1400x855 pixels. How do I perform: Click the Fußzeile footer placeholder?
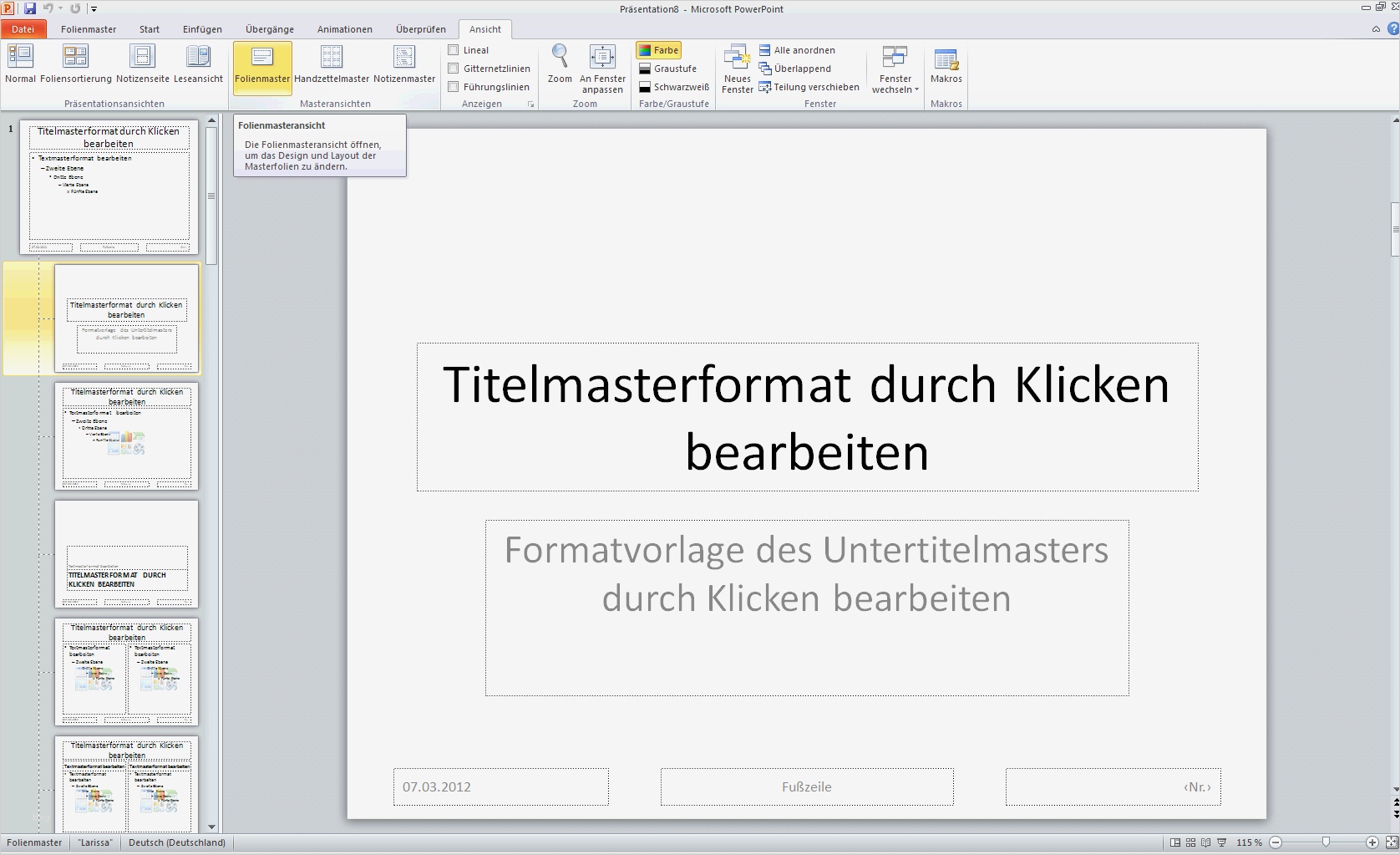point(807,787)
